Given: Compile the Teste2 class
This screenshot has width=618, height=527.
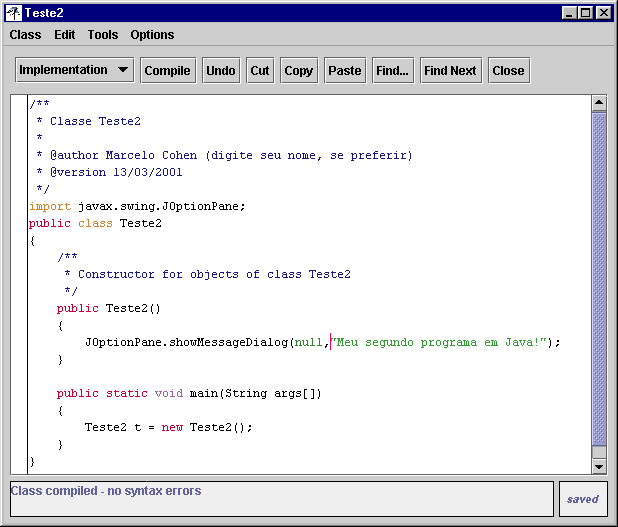Looking at the screenshot, I should pyautogui.click(x=168, y=71).
